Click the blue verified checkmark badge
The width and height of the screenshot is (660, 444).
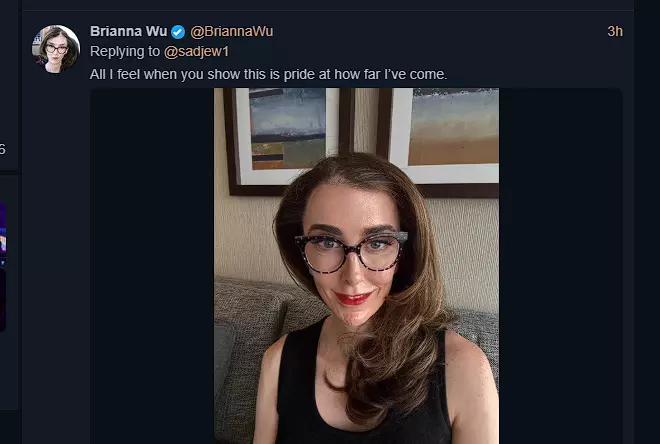tap(178, 32)
